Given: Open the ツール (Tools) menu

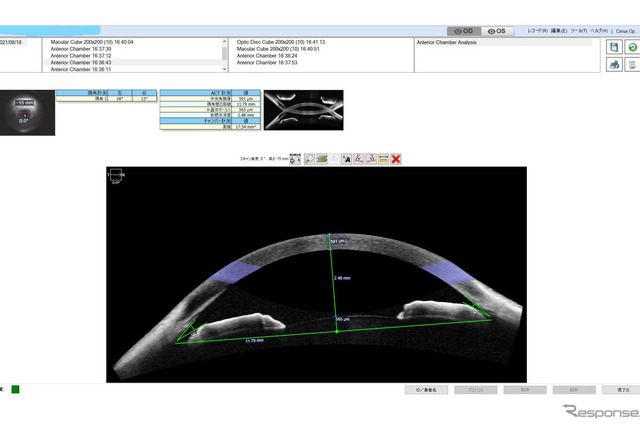Looking at the screenshot, I should click(x=578, y=31).
